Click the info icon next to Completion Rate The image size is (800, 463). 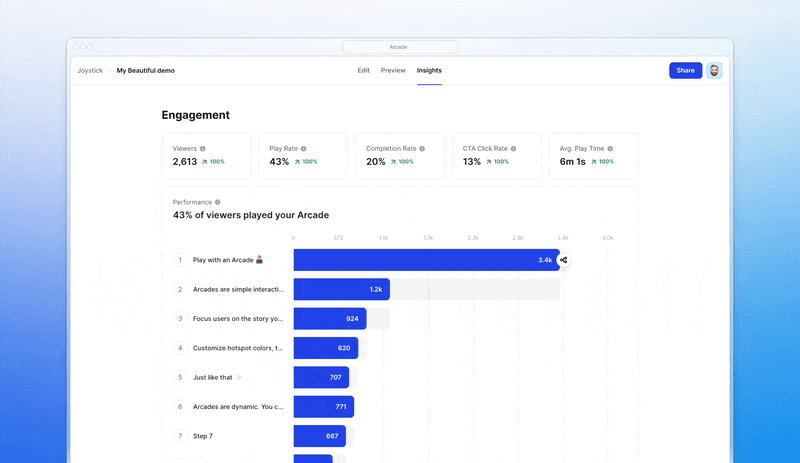pyautogui.click(x=422, y=149)
